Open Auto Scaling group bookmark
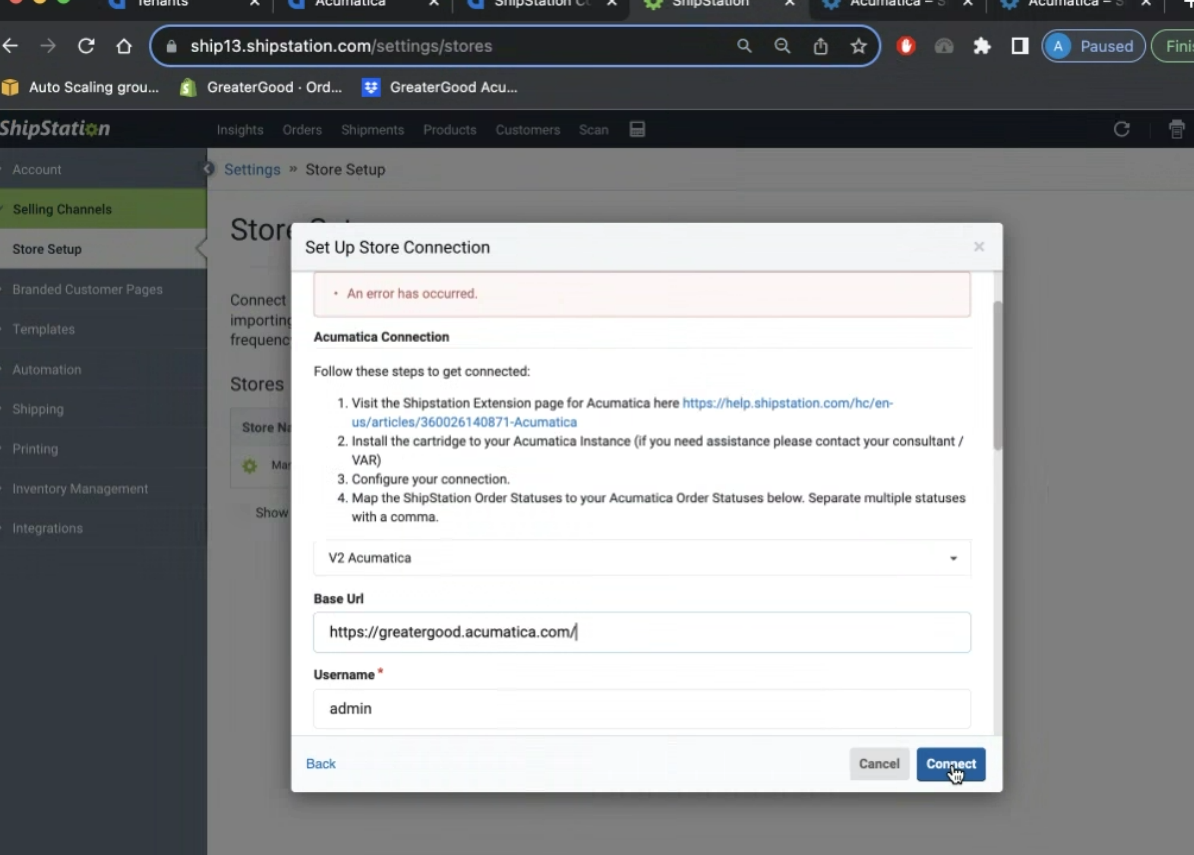This screenshot has height=855, width=1194. [x=81, y=88]
